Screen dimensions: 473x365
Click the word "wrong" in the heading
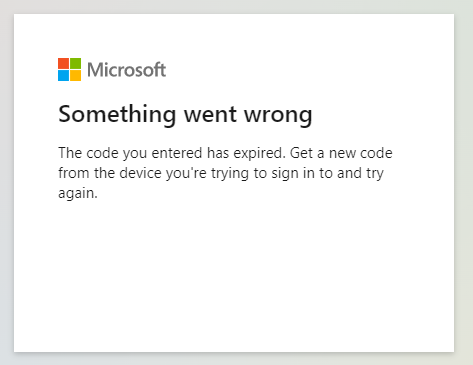278,116
